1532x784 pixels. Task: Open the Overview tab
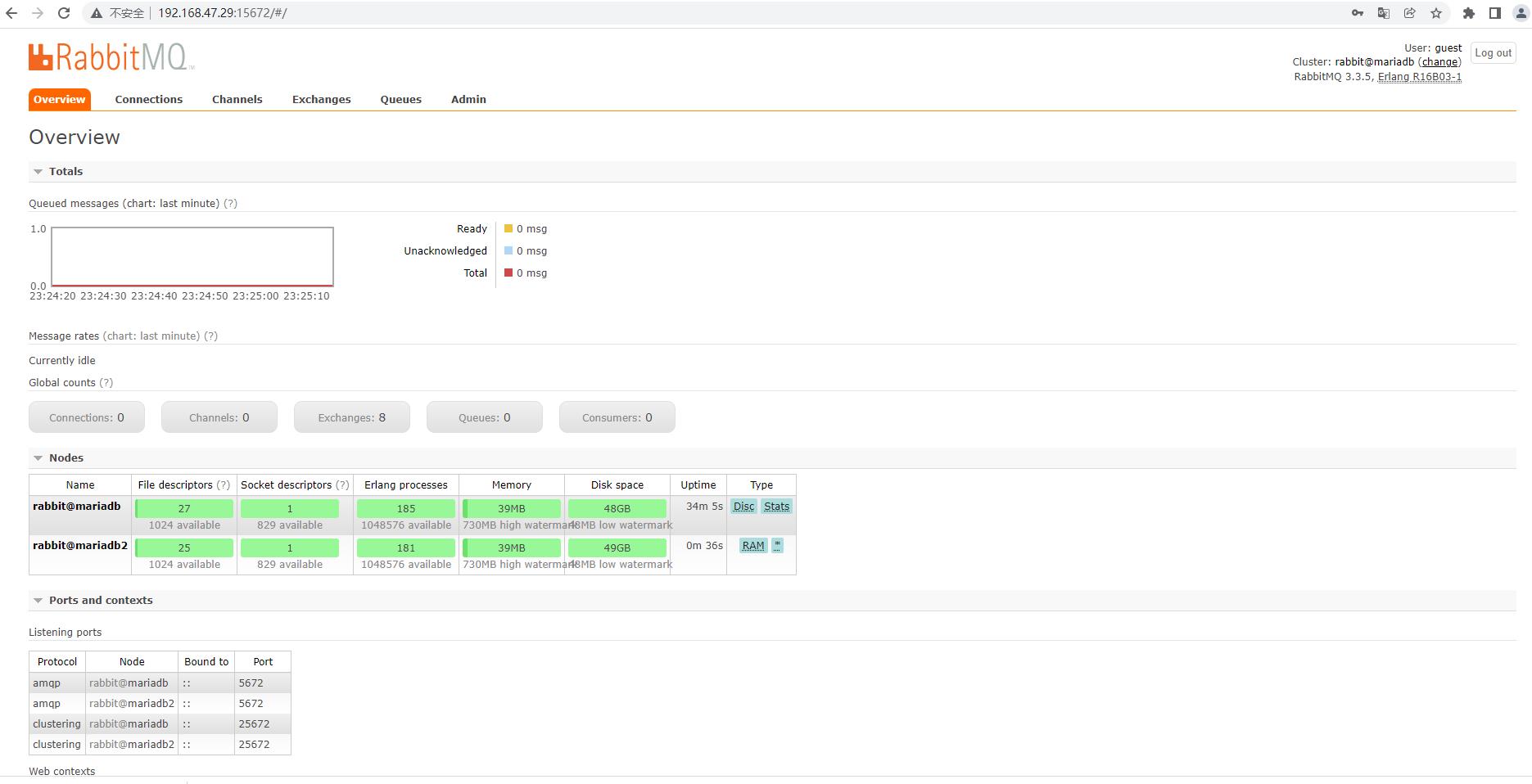(59, 99)
